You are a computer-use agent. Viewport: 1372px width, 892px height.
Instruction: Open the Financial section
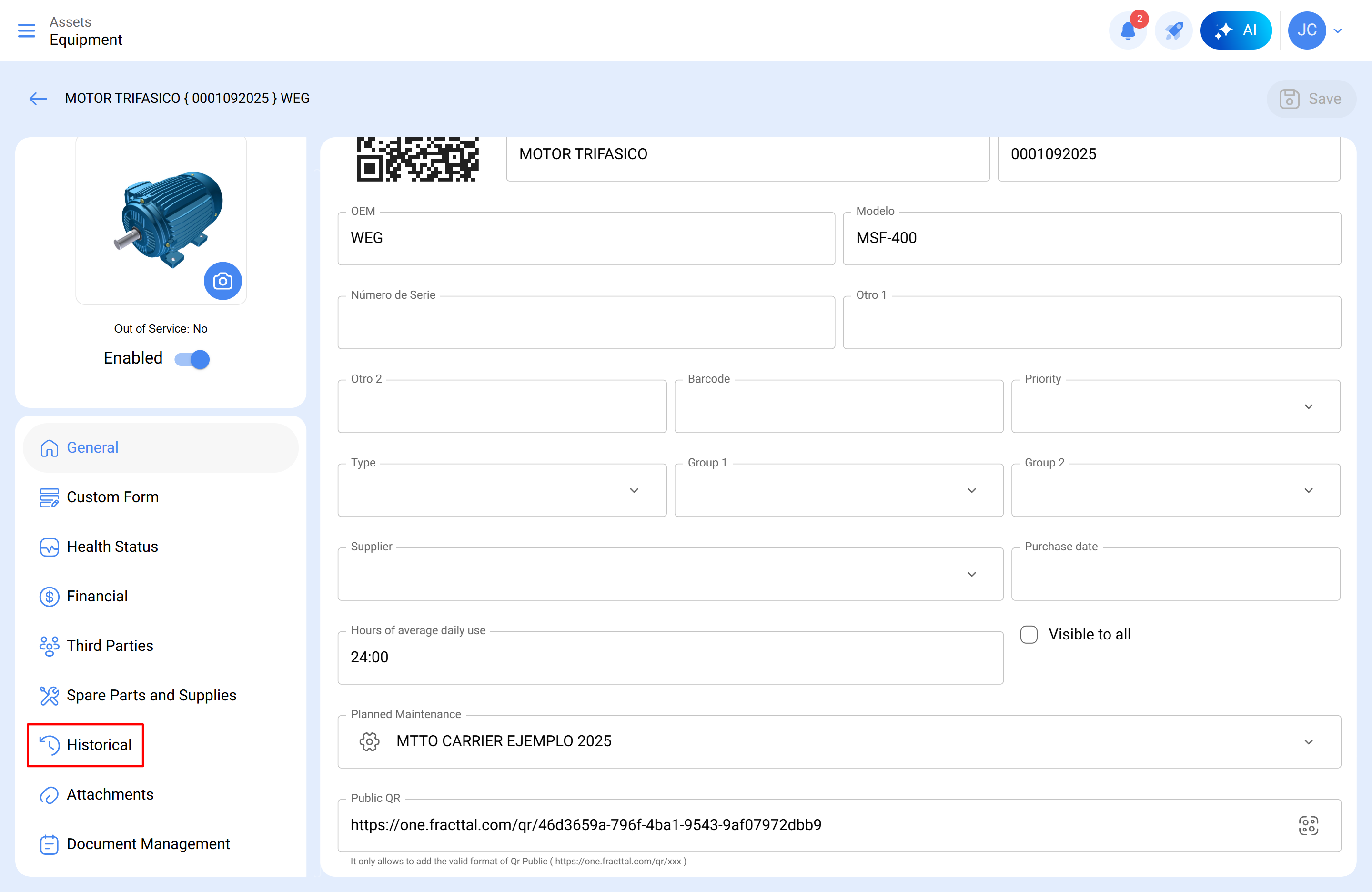97,596
